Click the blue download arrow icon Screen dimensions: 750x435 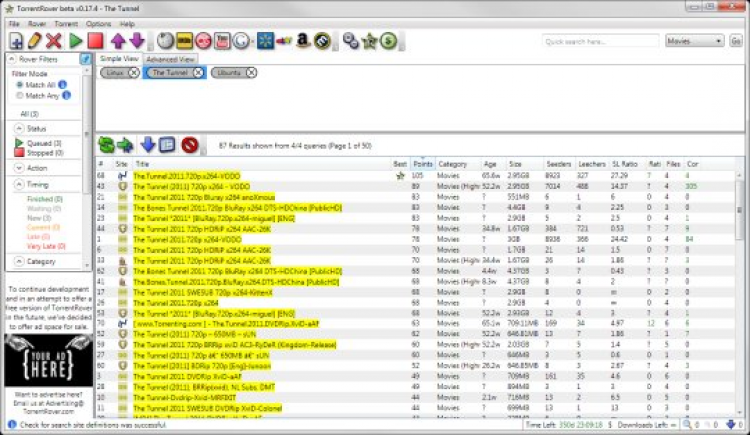pyautogui.click(x=148, y=145)
